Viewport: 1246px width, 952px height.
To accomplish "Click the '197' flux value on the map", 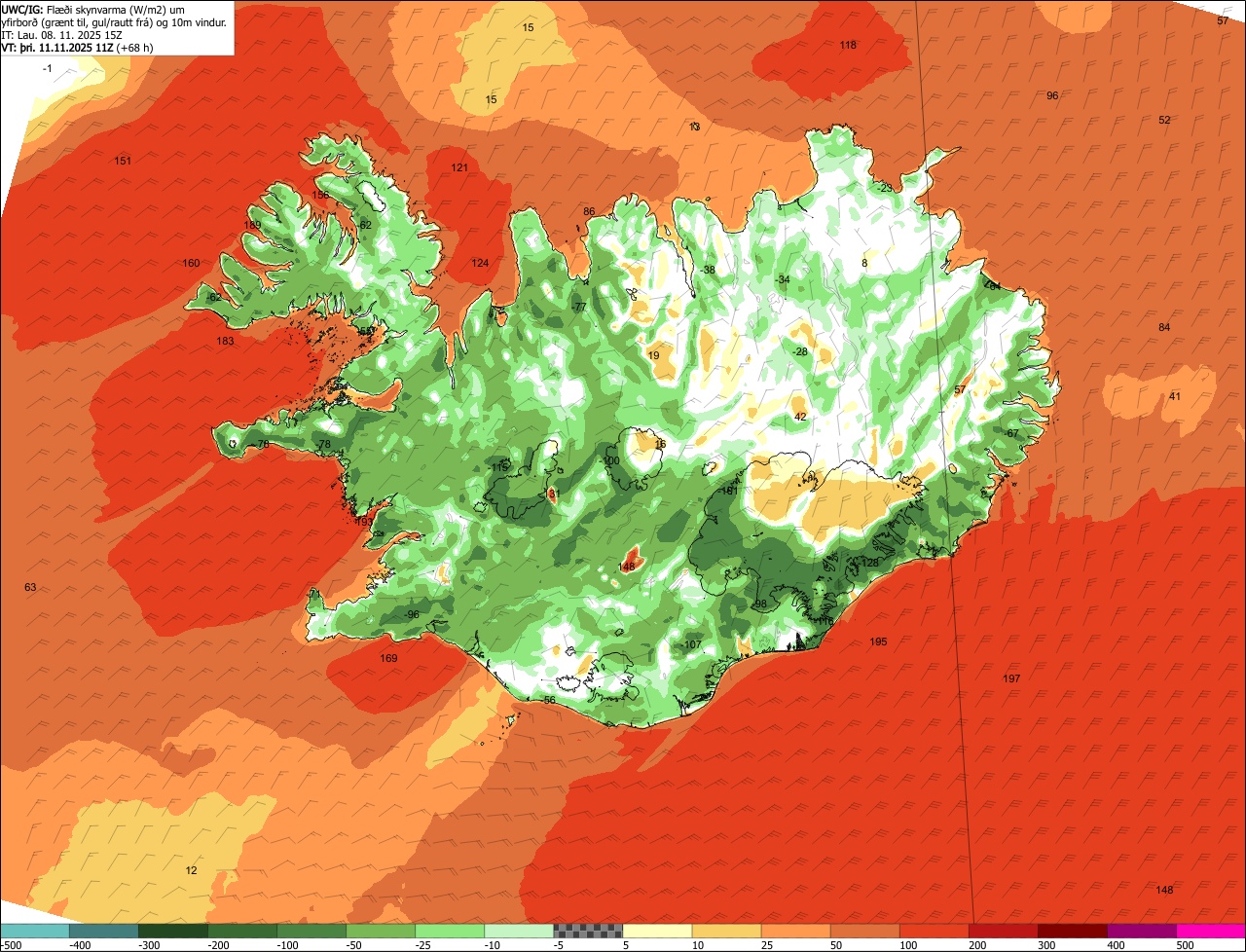I will click(x=1011, y=678).
